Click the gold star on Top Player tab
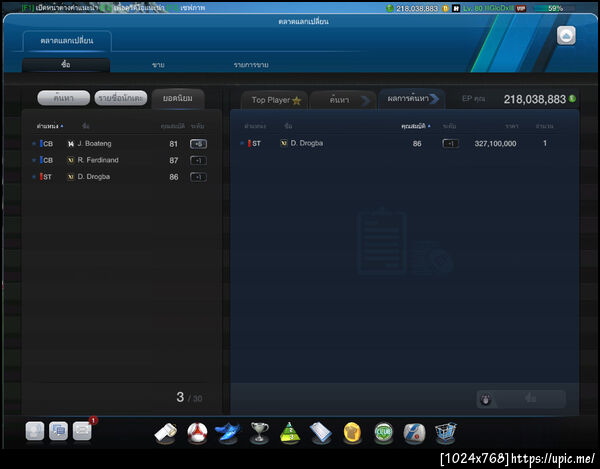 [x=297, y=101]
